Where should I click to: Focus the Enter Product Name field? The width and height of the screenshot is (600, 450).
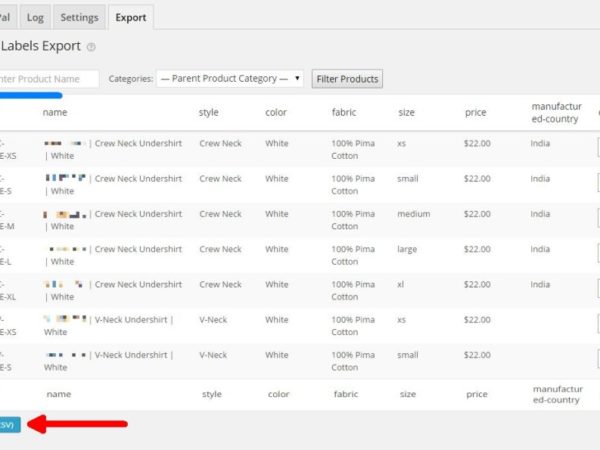coord(48,79)
